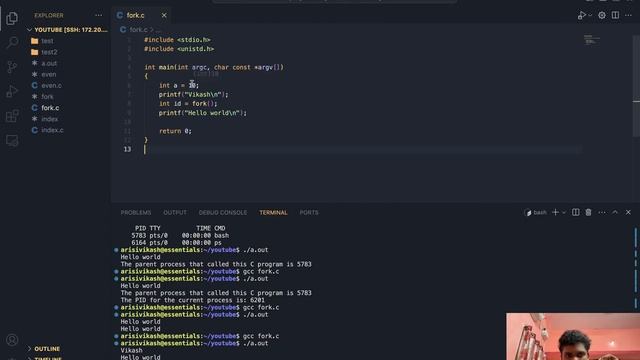Create a new terminal with plus icon
The image size is (640, 360).
555,212
